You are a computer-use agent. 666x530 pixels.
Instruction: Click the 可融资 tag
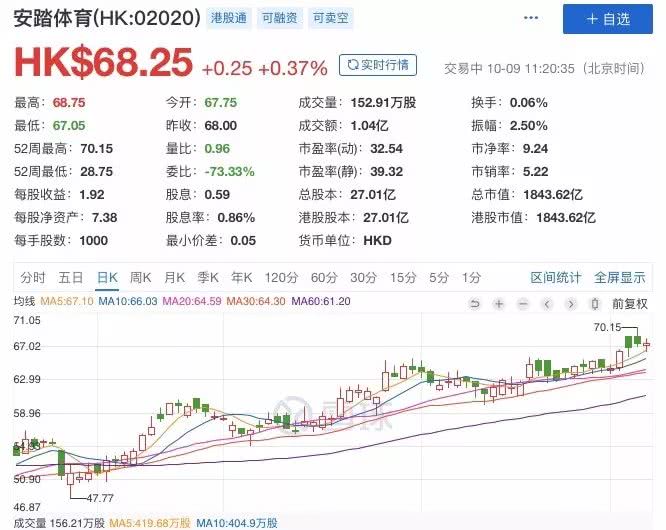[x=279, y=18]
